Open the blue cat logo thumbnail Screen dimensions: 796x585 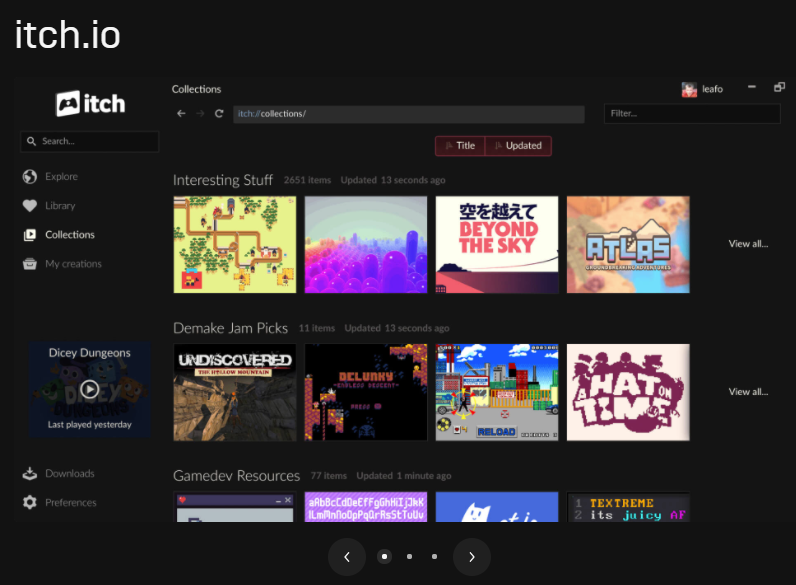497,507
